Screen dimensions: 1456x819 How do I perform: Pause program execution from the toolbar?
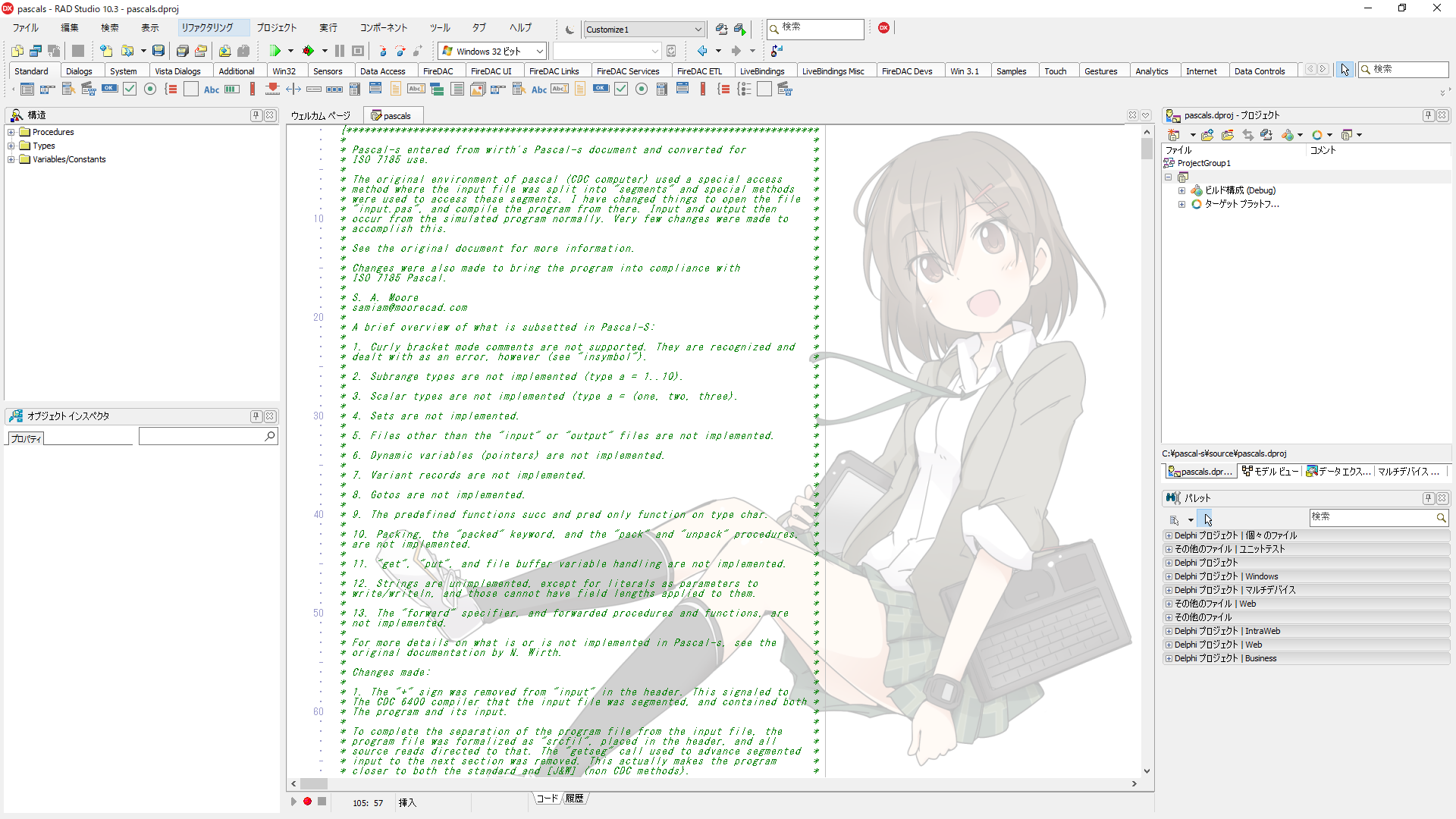coord(339,51)
